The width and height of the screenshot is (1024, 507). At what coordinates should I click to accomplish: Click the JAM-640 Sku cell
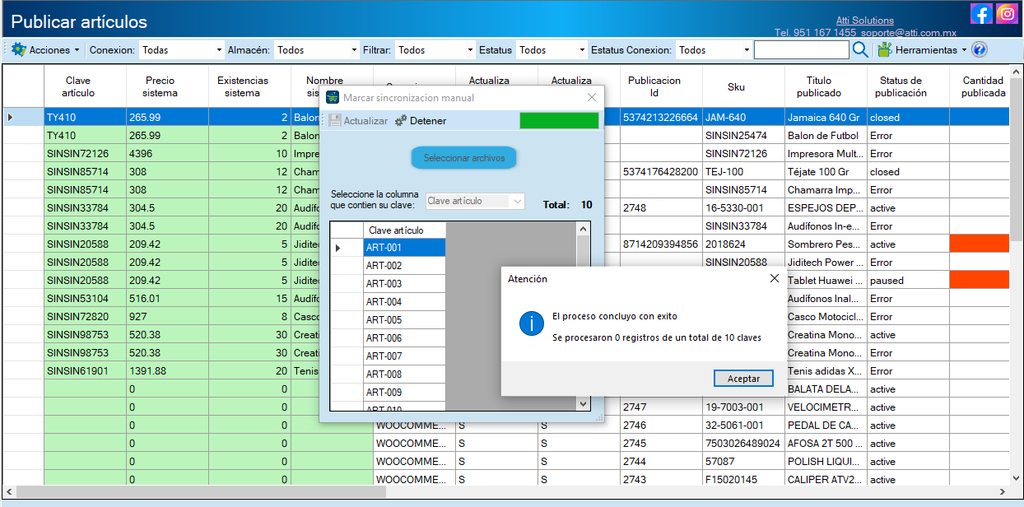(744, 118)
